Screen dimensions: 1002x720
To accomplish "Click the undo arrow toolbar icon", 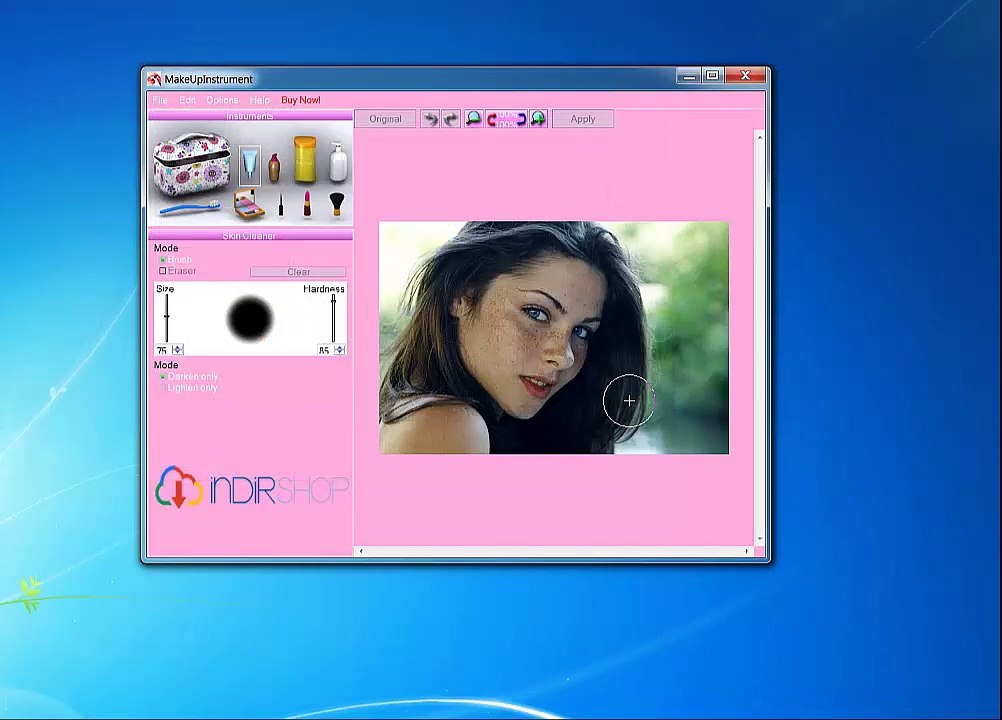I will [x=430, y=119].
